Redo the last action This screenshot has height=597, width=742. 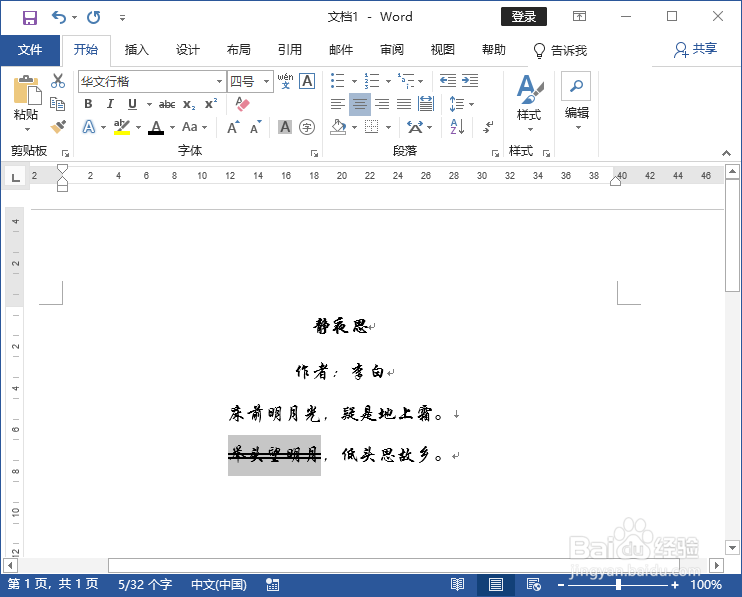coord(94,18)
